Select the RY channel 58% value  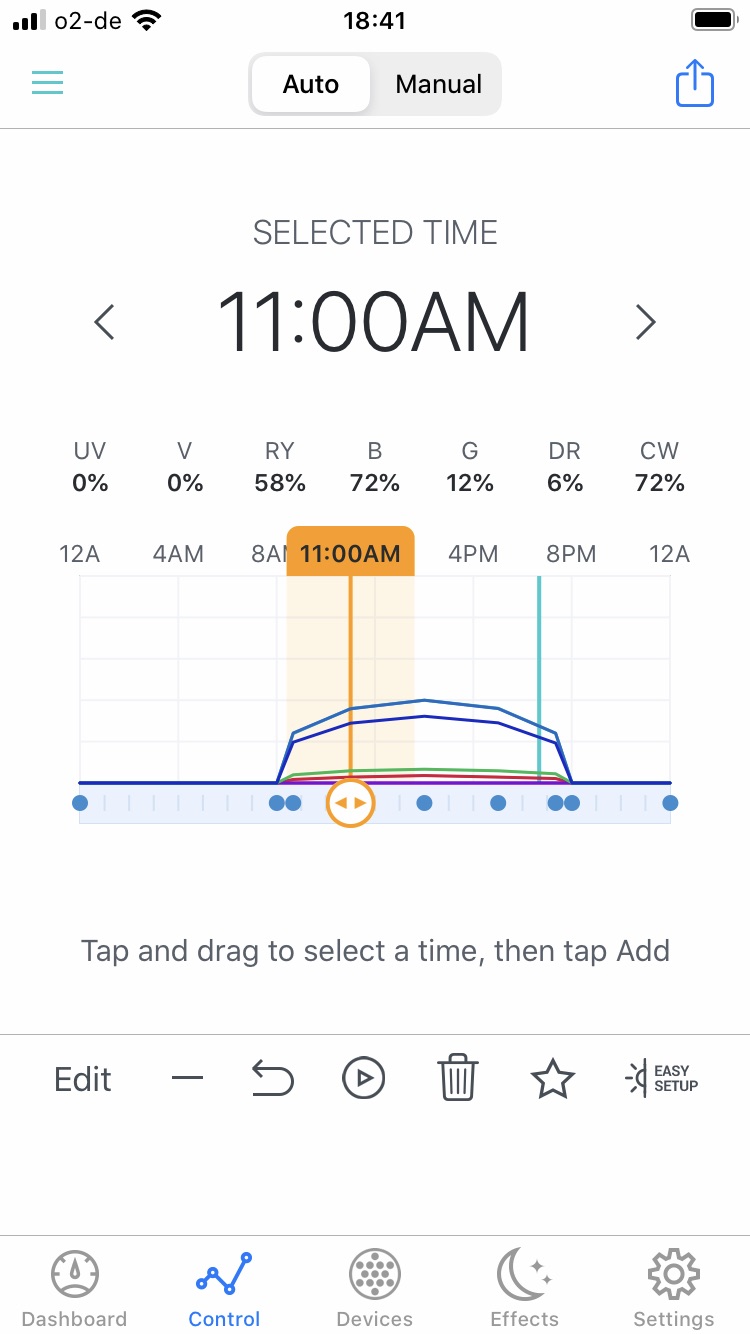[x=280, y=483]
